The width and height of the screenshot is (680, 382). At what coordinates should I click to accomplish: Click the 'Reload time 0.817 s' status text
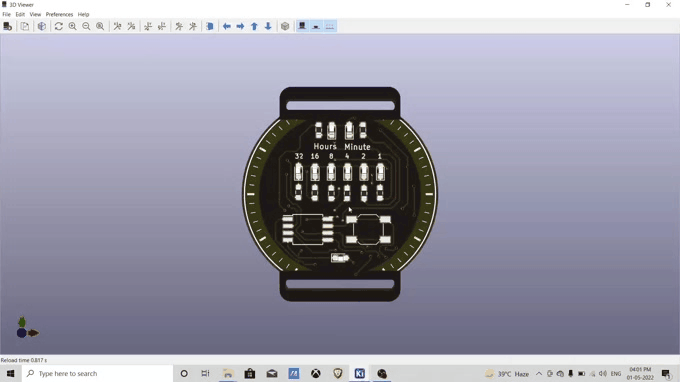[x=24, y=360]
